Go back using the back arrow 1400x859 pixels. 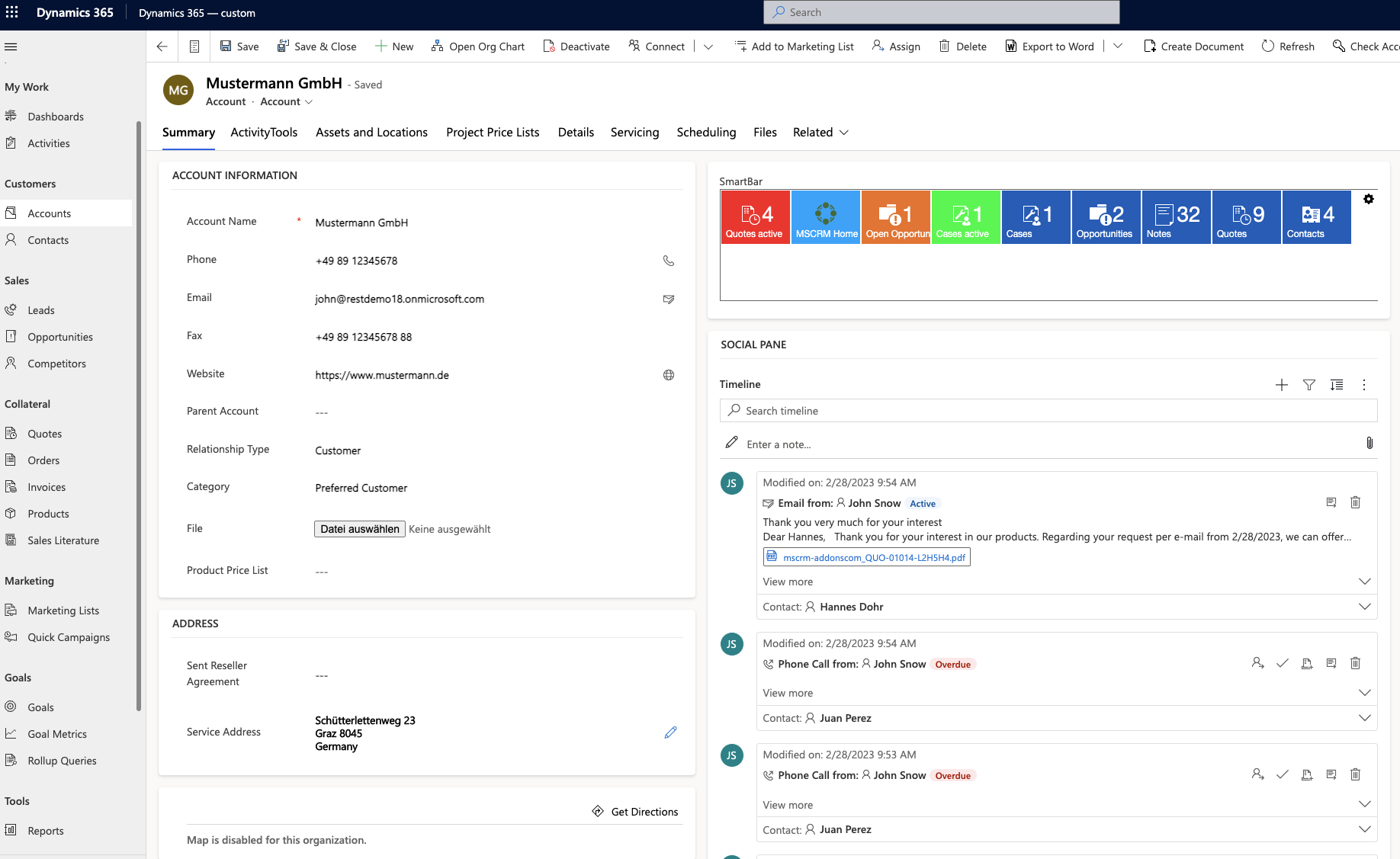pos(162,46)
